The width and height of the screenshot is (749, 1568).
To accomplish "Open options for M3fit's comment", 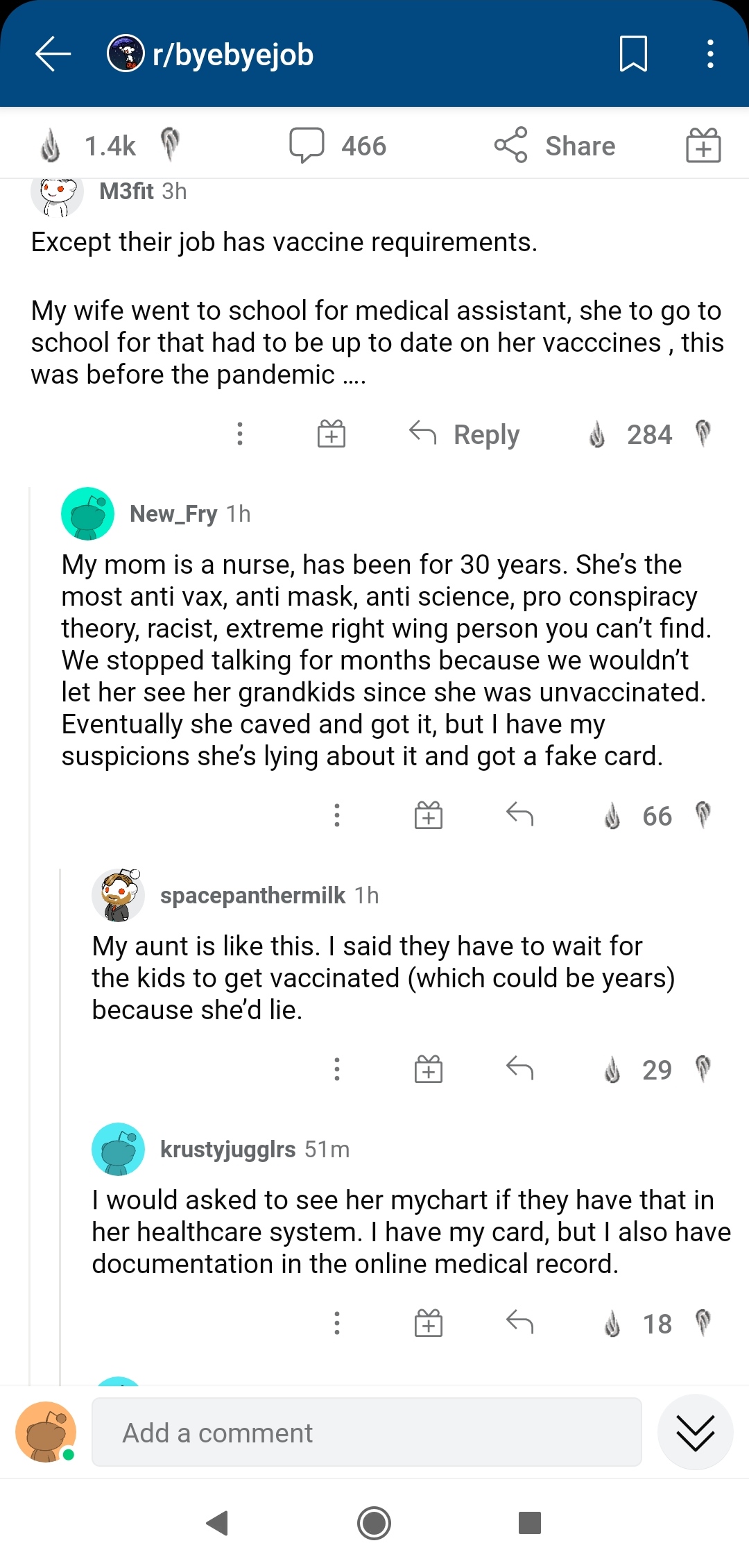I will (x=240, y=434).
